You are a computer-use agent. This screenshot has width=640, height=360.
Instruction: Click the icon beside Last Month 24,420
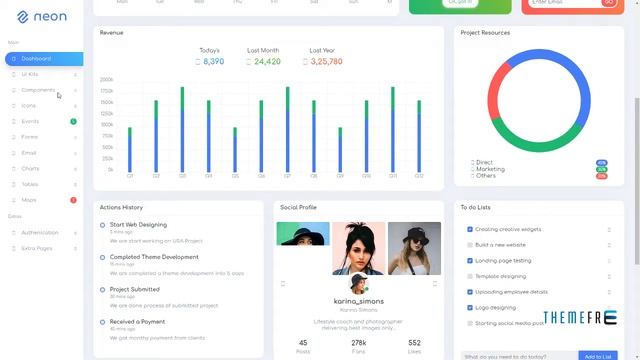249,62
